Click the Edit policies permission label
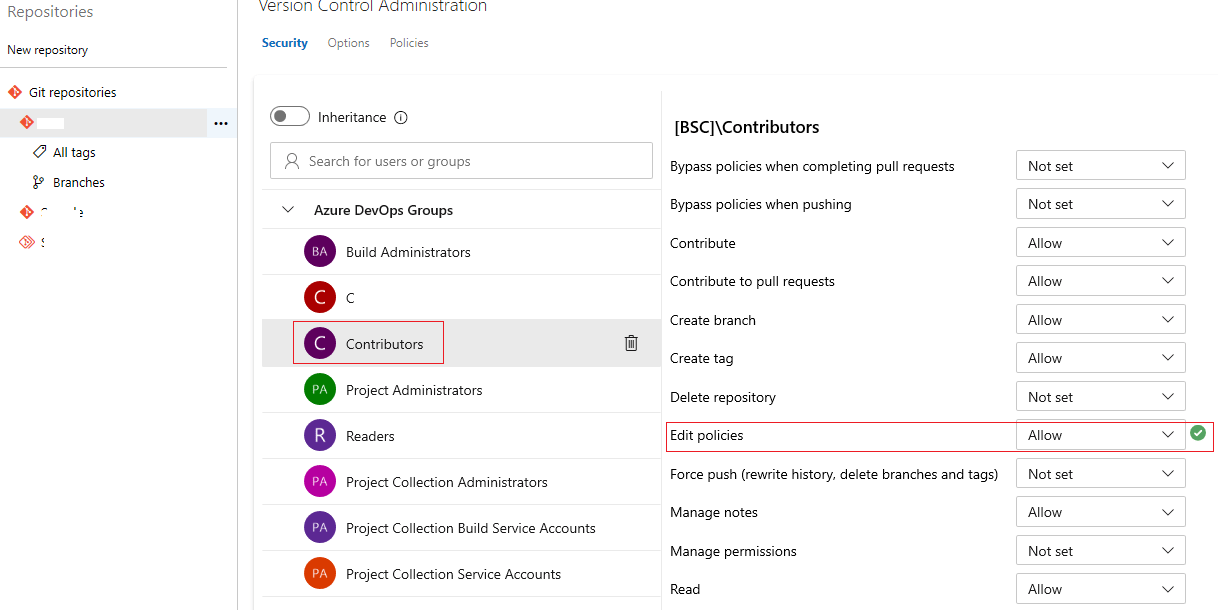 (707, 435)
